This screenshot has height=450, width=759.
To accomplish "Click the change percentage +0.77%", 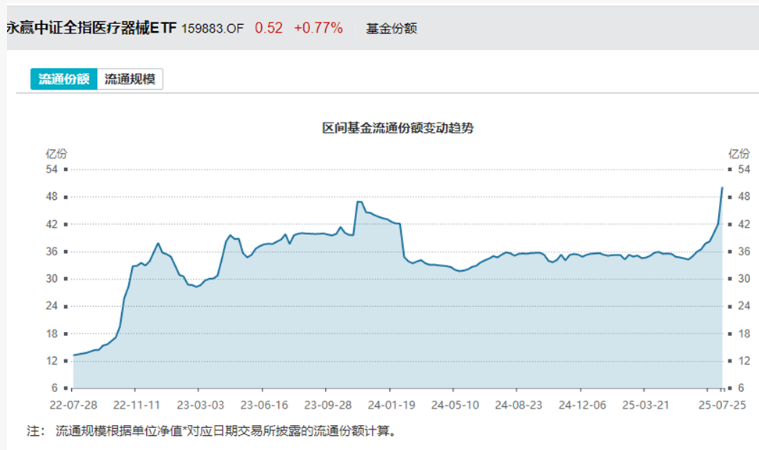I will (x=319, y=28).
